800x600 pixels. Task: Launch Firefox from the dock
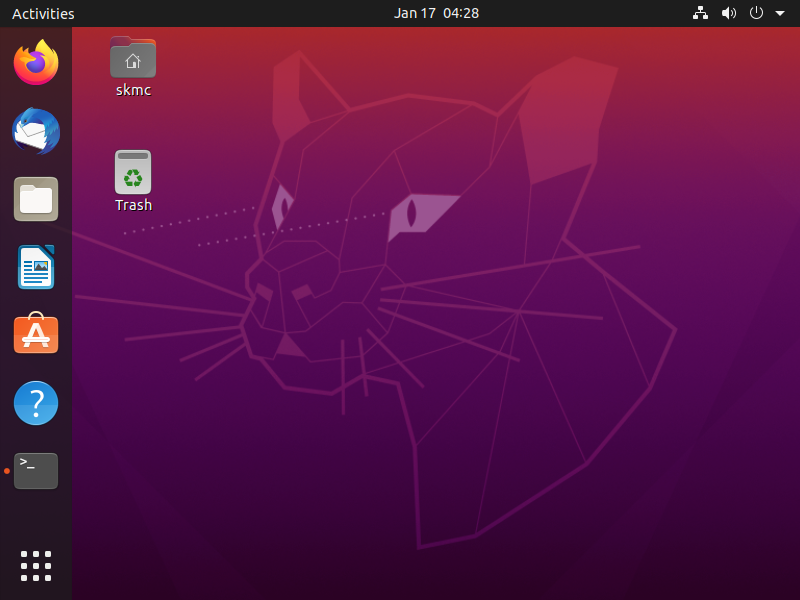click(35, 62)
